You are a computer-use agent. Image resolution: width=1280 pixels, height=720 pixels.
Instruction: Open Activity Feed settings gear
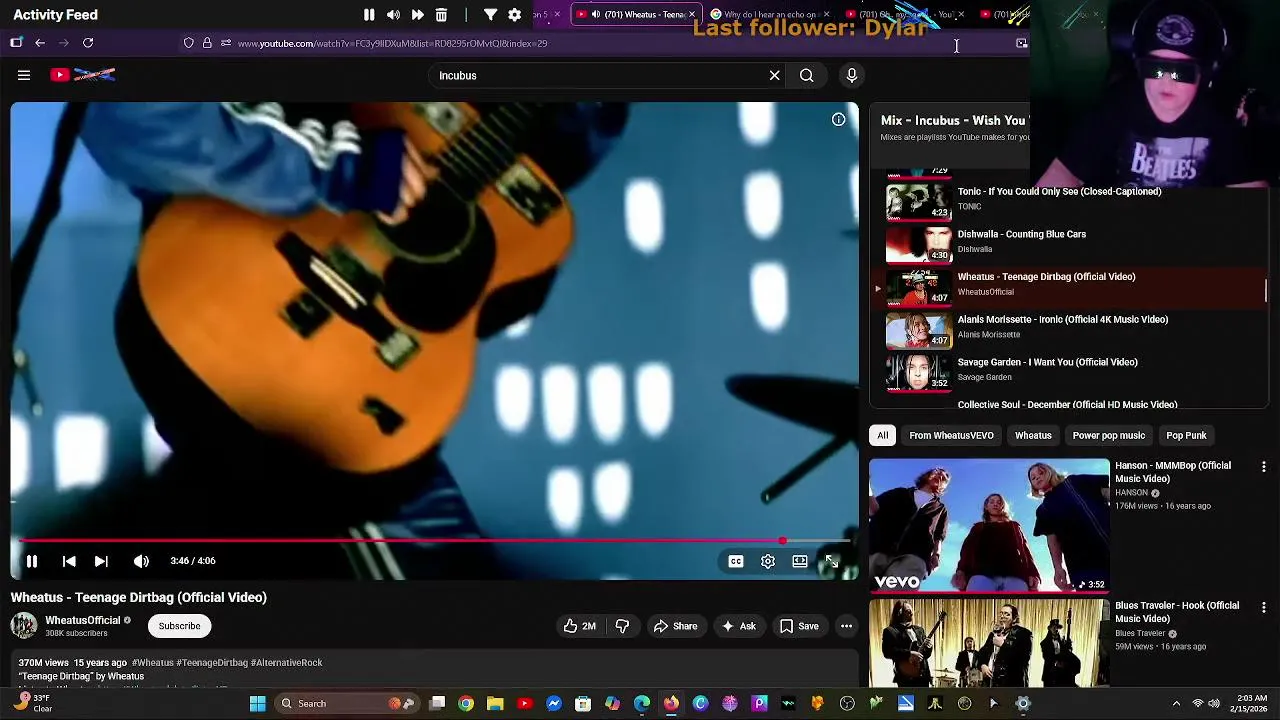514,15
